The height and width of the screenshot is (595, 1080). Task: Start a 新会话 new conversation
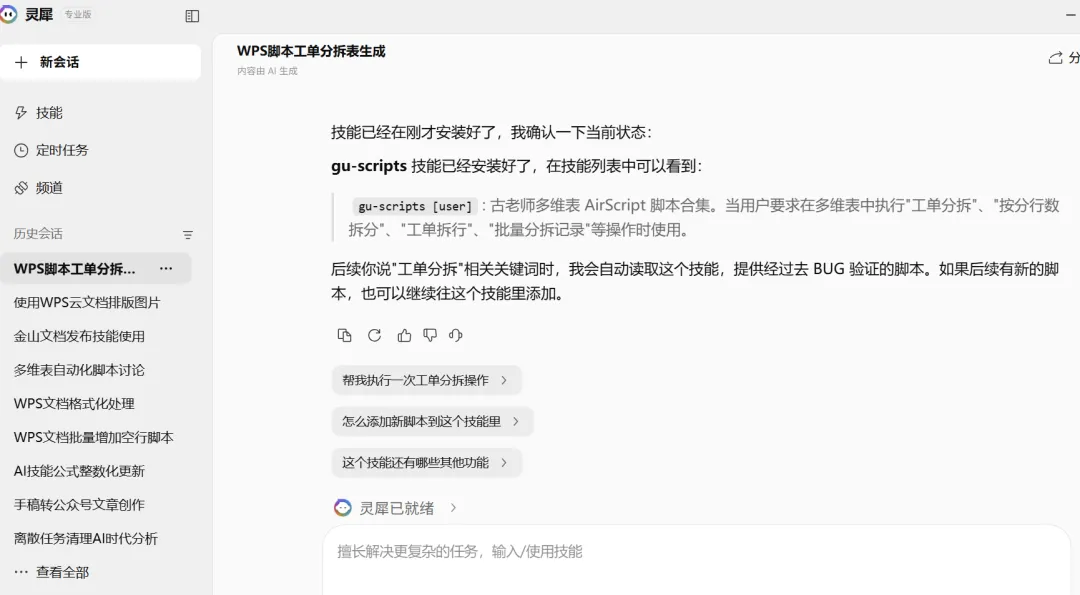pos(101,62)
